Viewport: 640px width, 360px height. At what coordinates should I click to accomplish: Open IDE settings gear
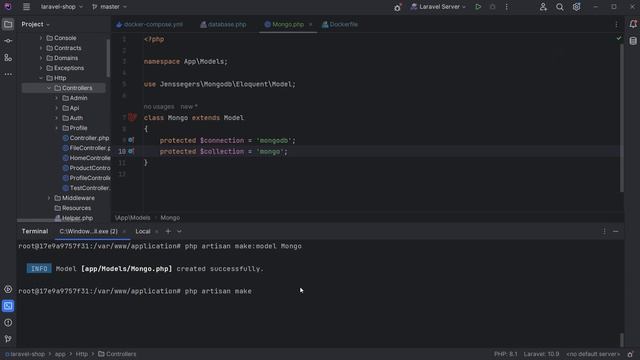coord(576,7)
